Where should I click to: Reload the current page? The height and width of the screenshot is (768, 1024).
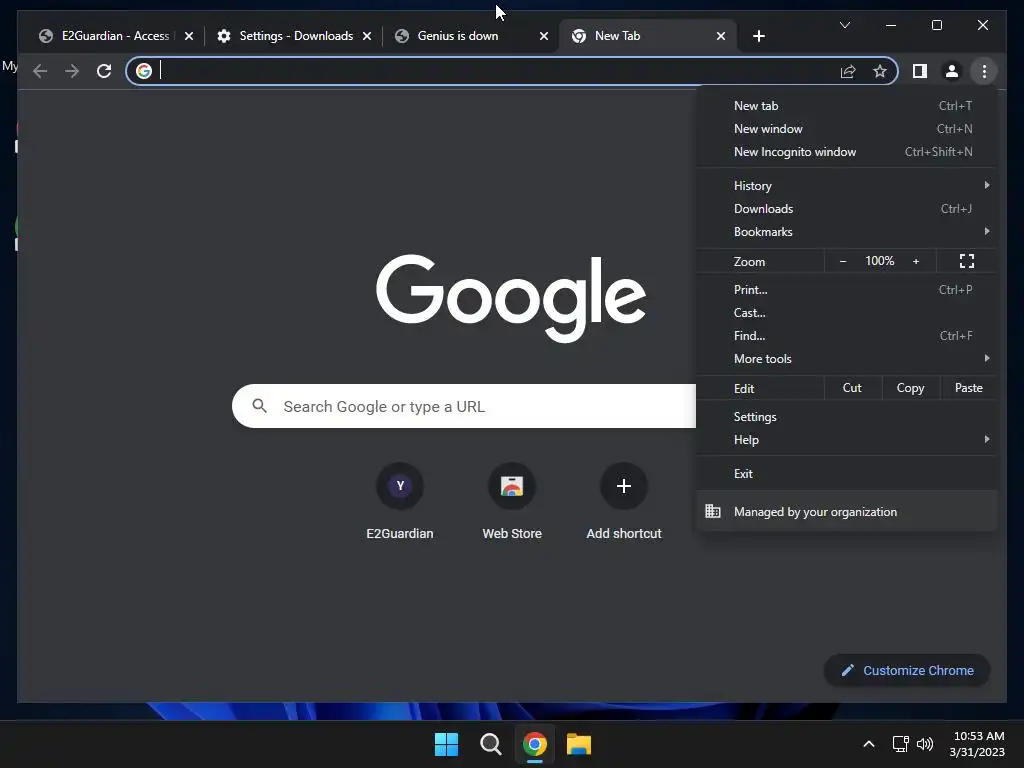click(x=104, y=71)
